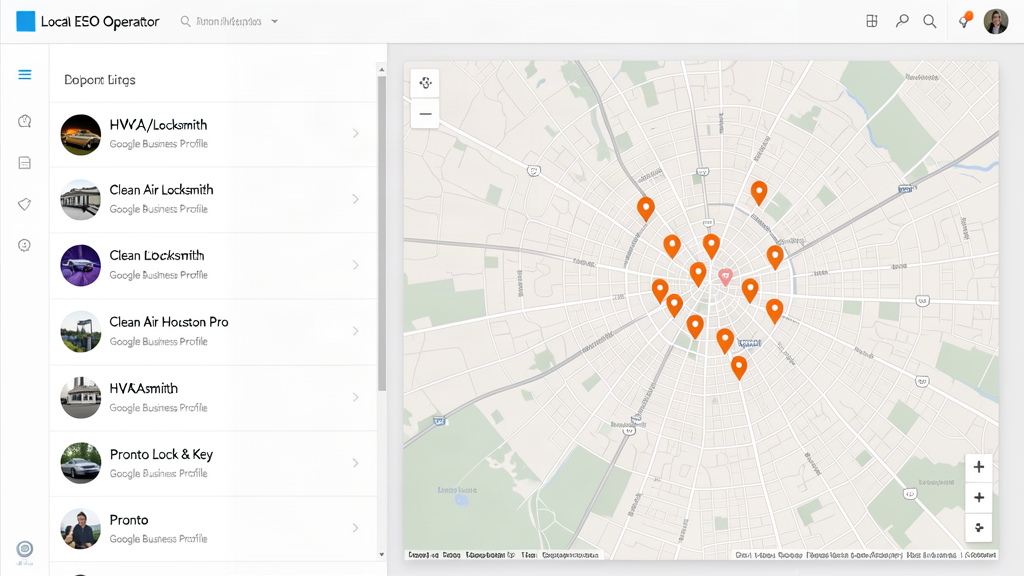Expand the Clean Air Houston Pro chevron
Viewport: 1024px width, 576px height.
point(355,331)
